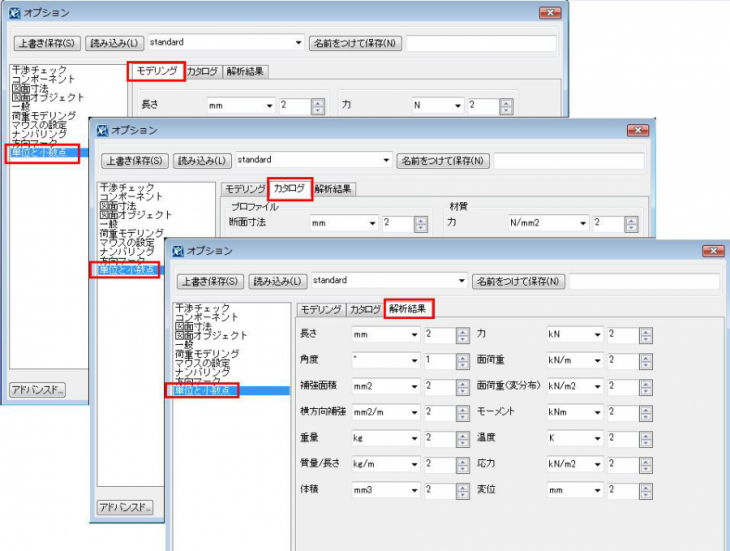730x551 pixels.
Task: Increase the 角度 decimals stepper
Action: click(x=463, y=357)
